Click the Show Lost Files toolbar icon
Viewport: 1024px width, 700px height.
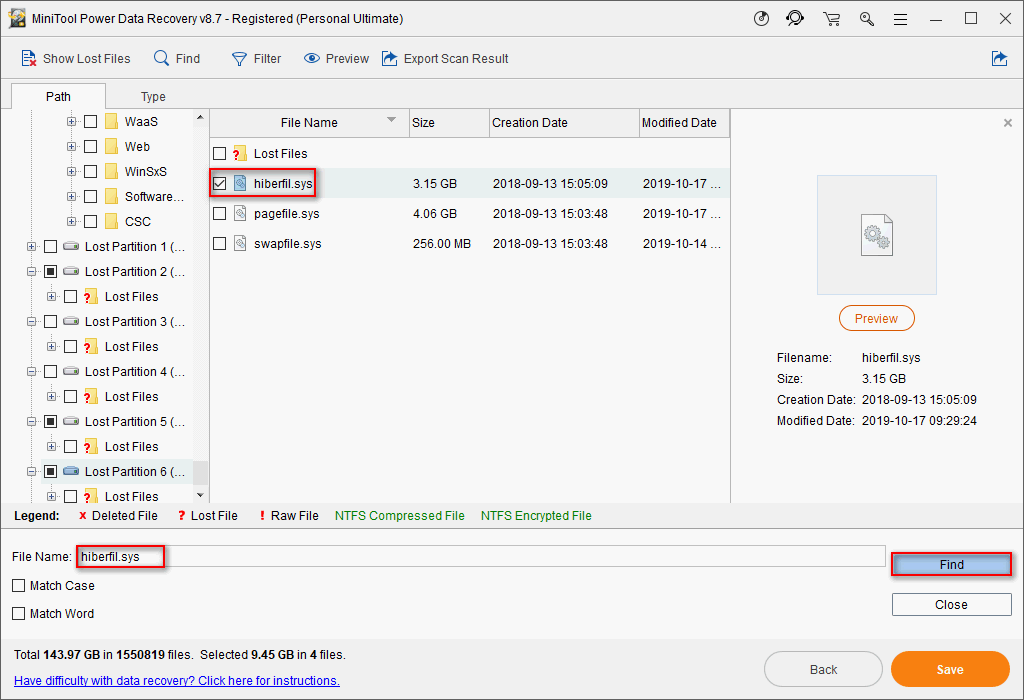point(29,59)
